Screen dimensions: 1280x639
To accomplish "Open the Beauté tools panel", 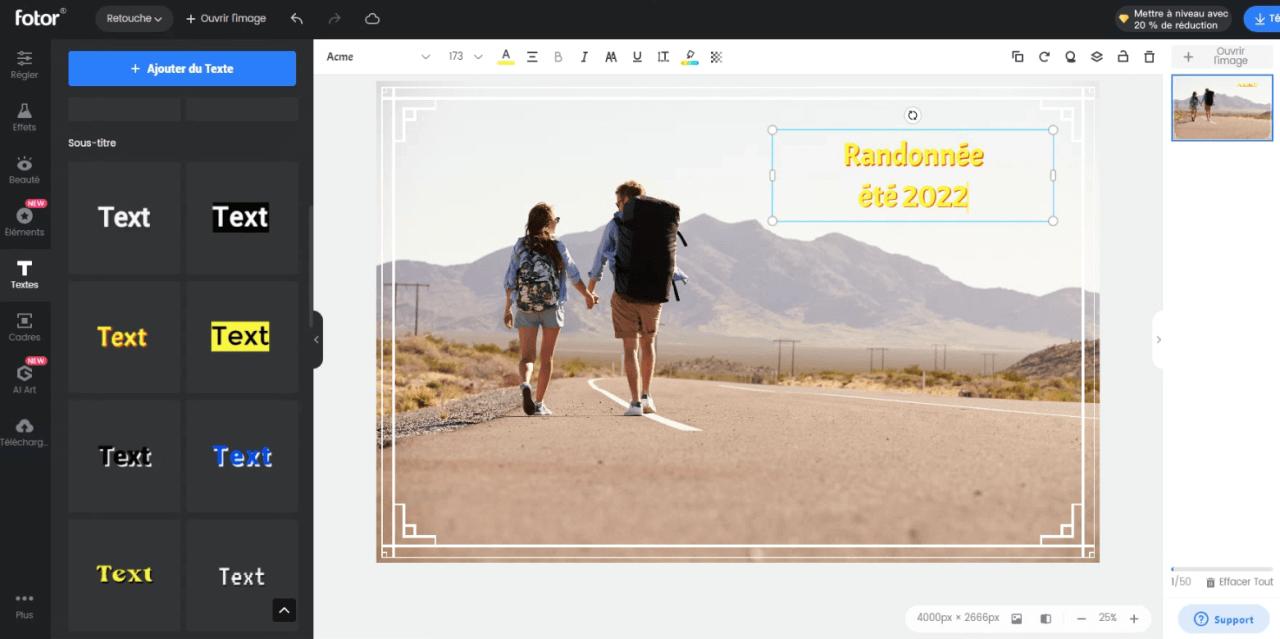I will click(x=24, y=170).
